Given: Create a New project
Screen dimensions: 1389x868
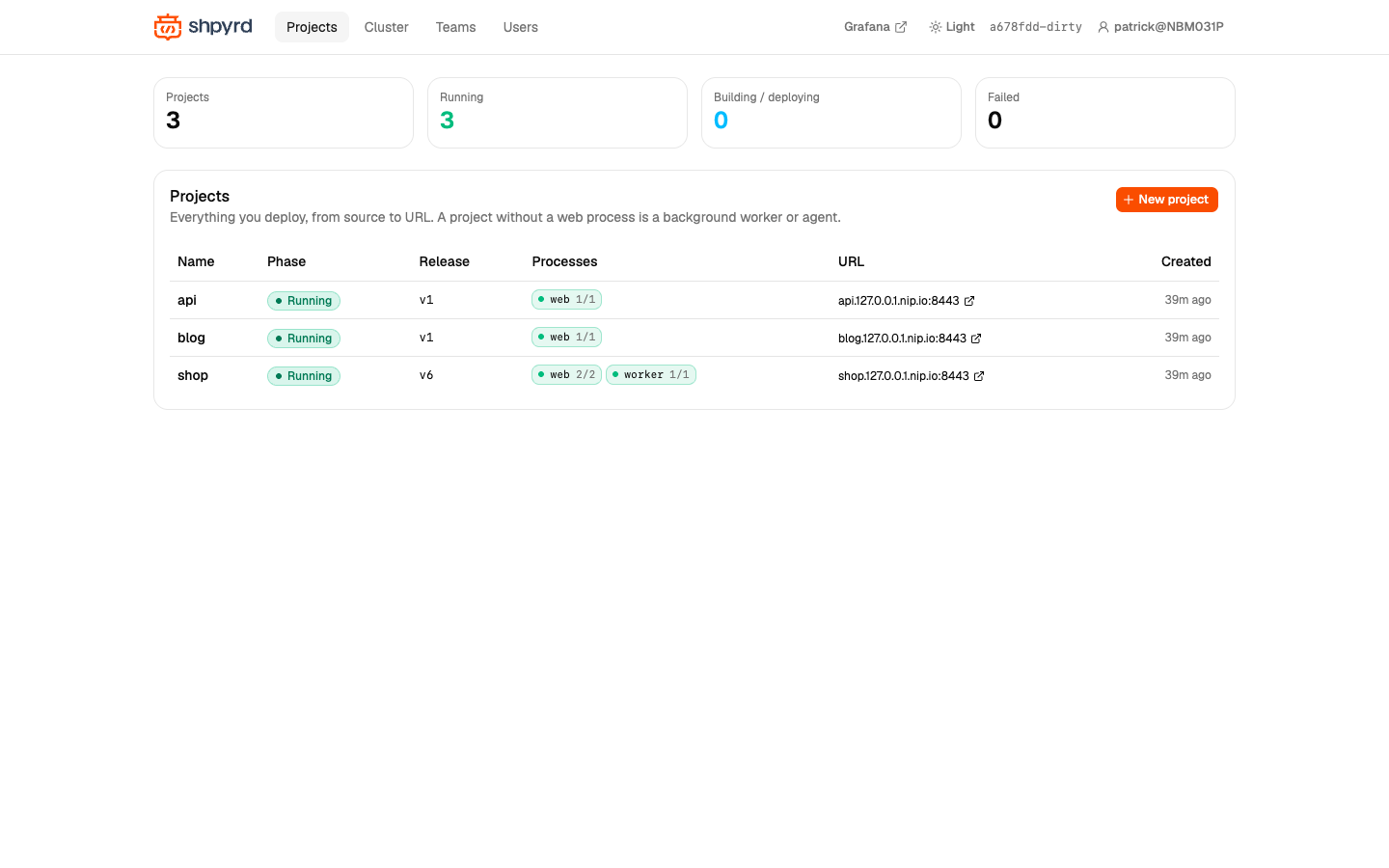Looking at the screenshot, I should point(1167,200).
